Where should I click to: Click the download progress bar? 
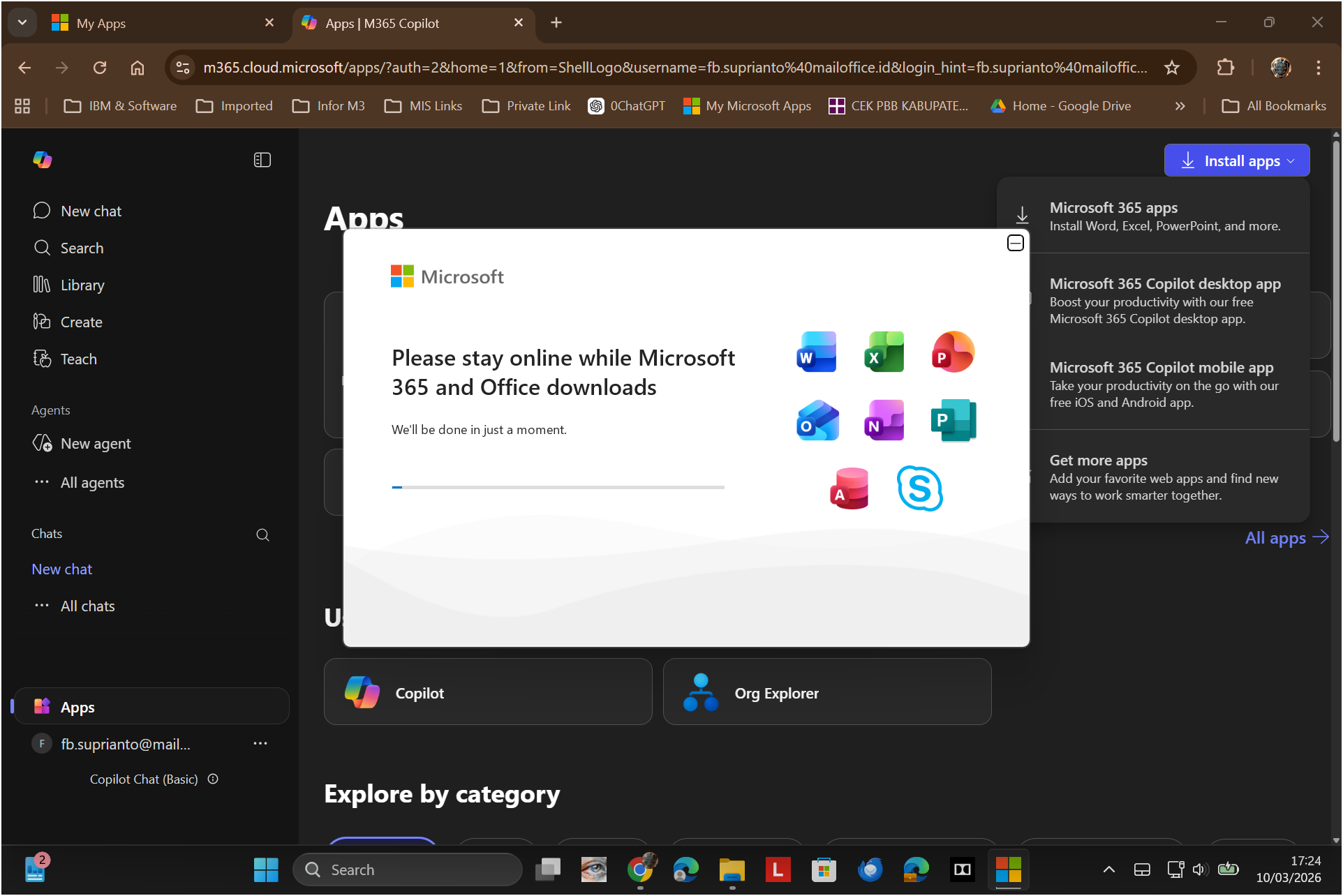(x=558, y=487)
